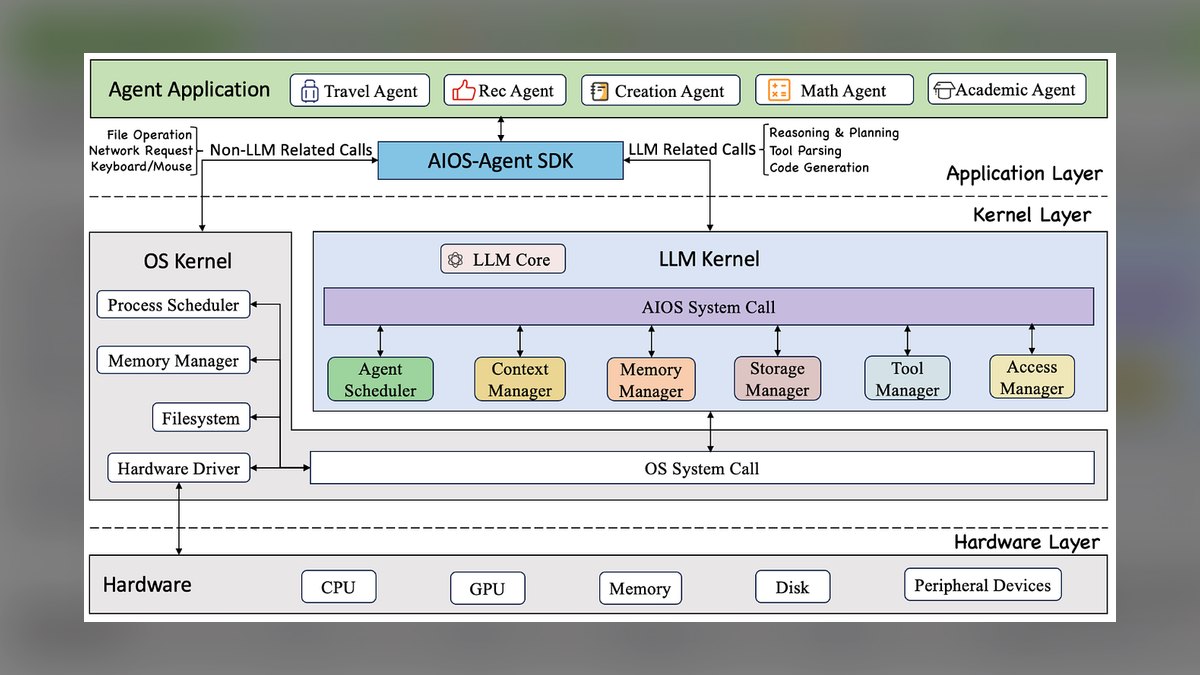Select the yellow Context Manager module

[x=520, y=380]
